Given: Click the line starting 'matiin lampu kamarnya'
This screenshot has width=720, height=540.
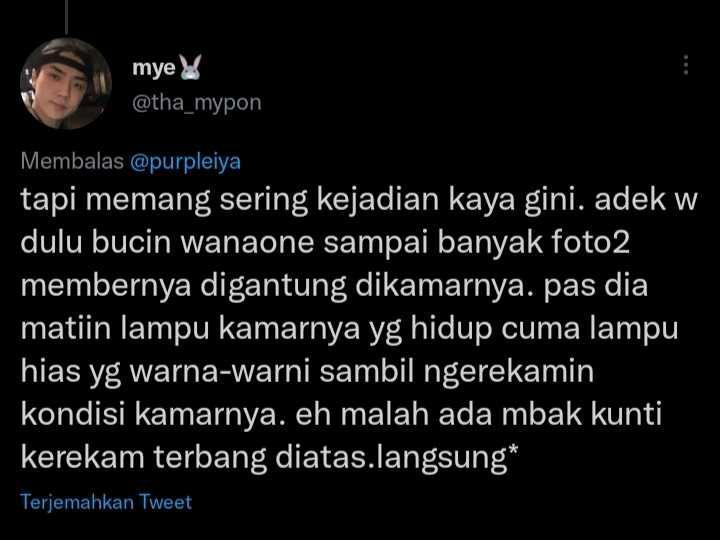Looking at the screenshot, I should [x=349, y=329].
